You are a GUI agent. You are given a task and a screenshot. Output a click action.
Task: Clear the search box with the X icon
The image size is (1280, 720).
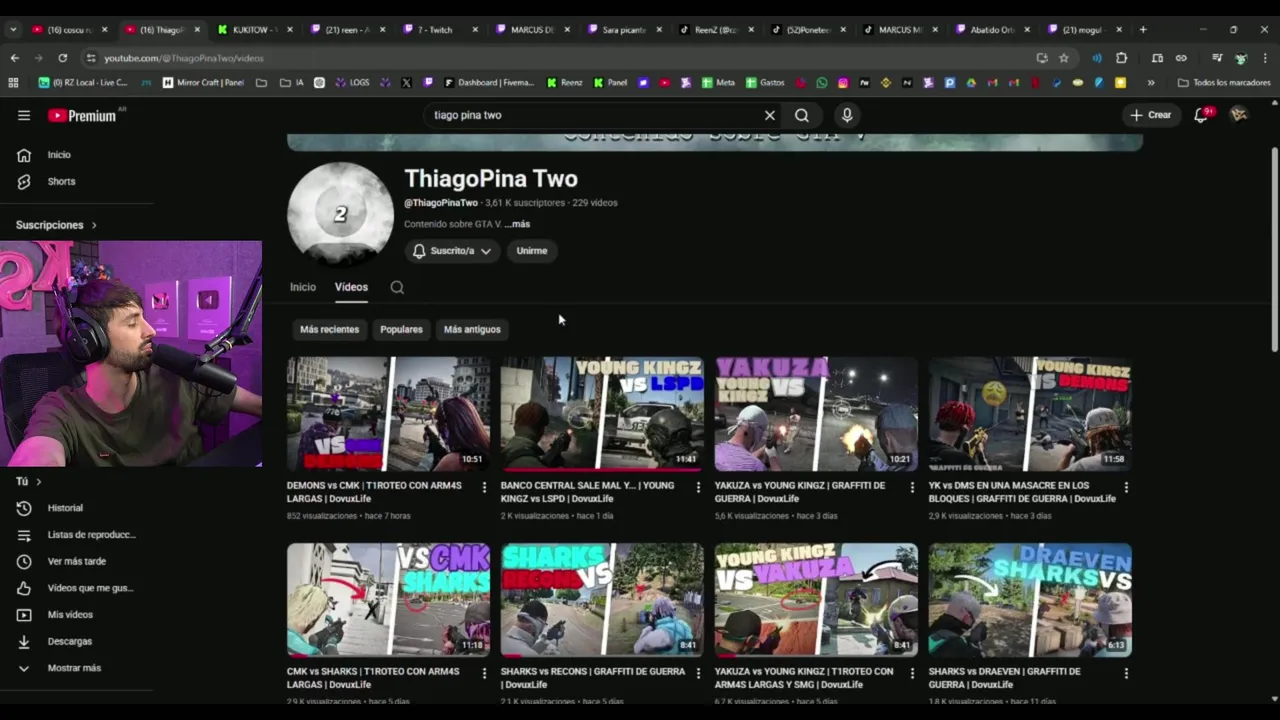tap(770, 115)
